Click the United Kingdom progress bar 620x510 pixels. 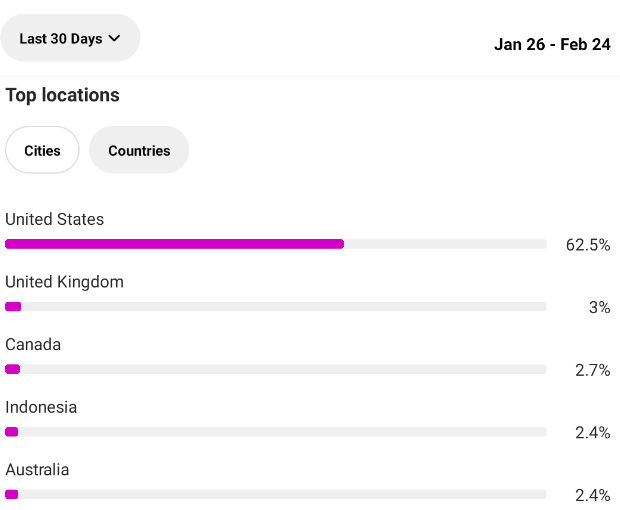point(13,307)
